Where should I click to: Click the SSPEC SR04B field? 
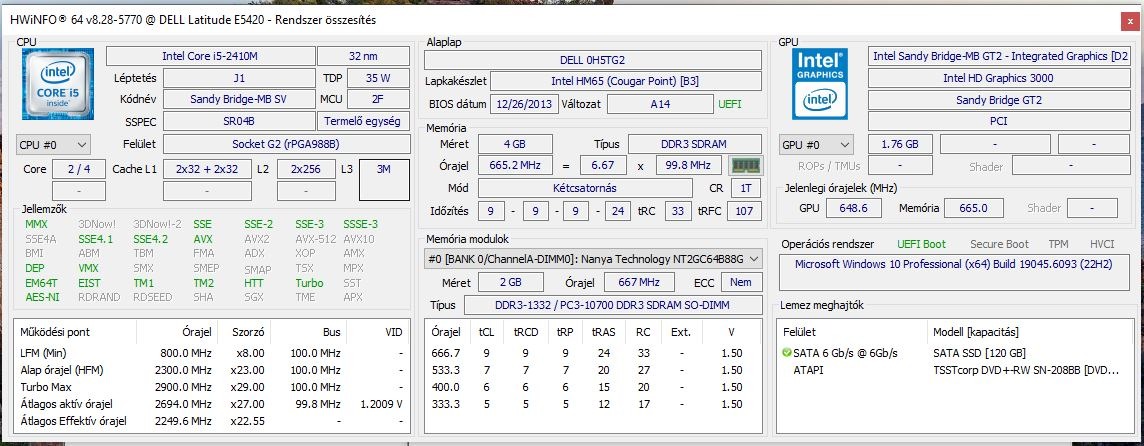239,120
